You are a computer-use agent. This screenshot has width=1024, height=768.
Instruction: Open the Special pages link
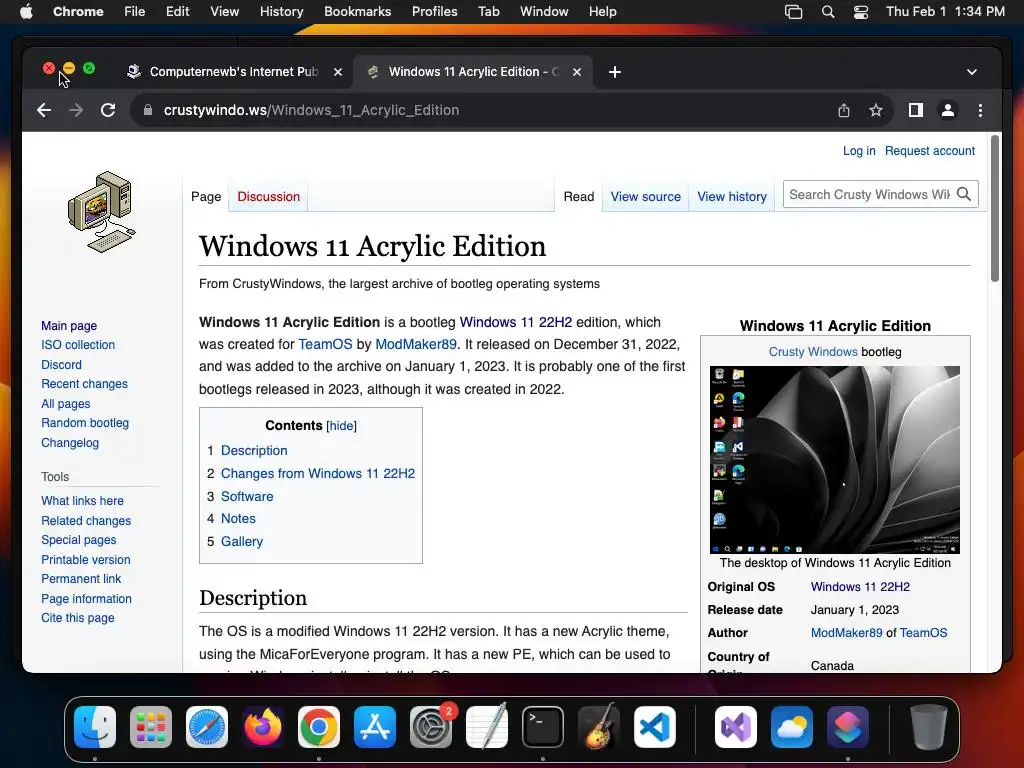(x=78, y=540)
